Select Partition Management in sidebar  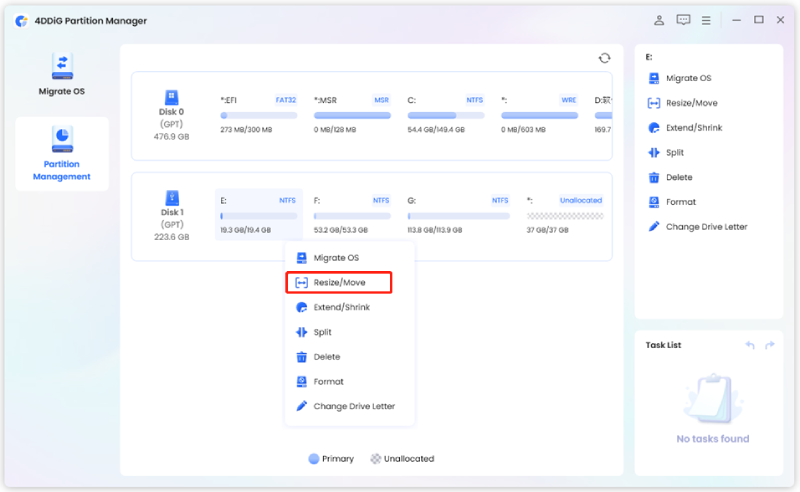62,154
